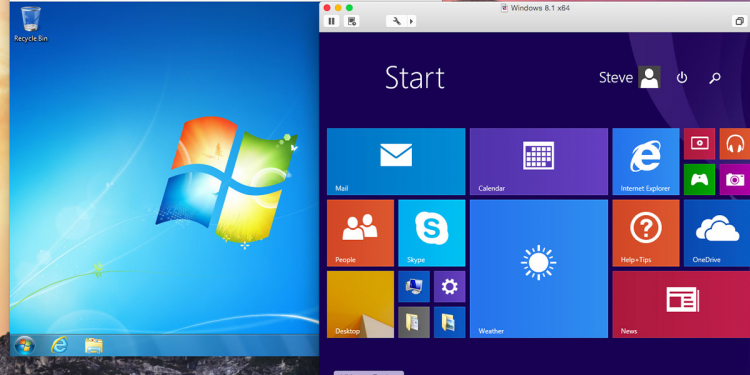Open the Windows 7 Start orb
Viewport: 750px width, 375px height.
point(24,345)
